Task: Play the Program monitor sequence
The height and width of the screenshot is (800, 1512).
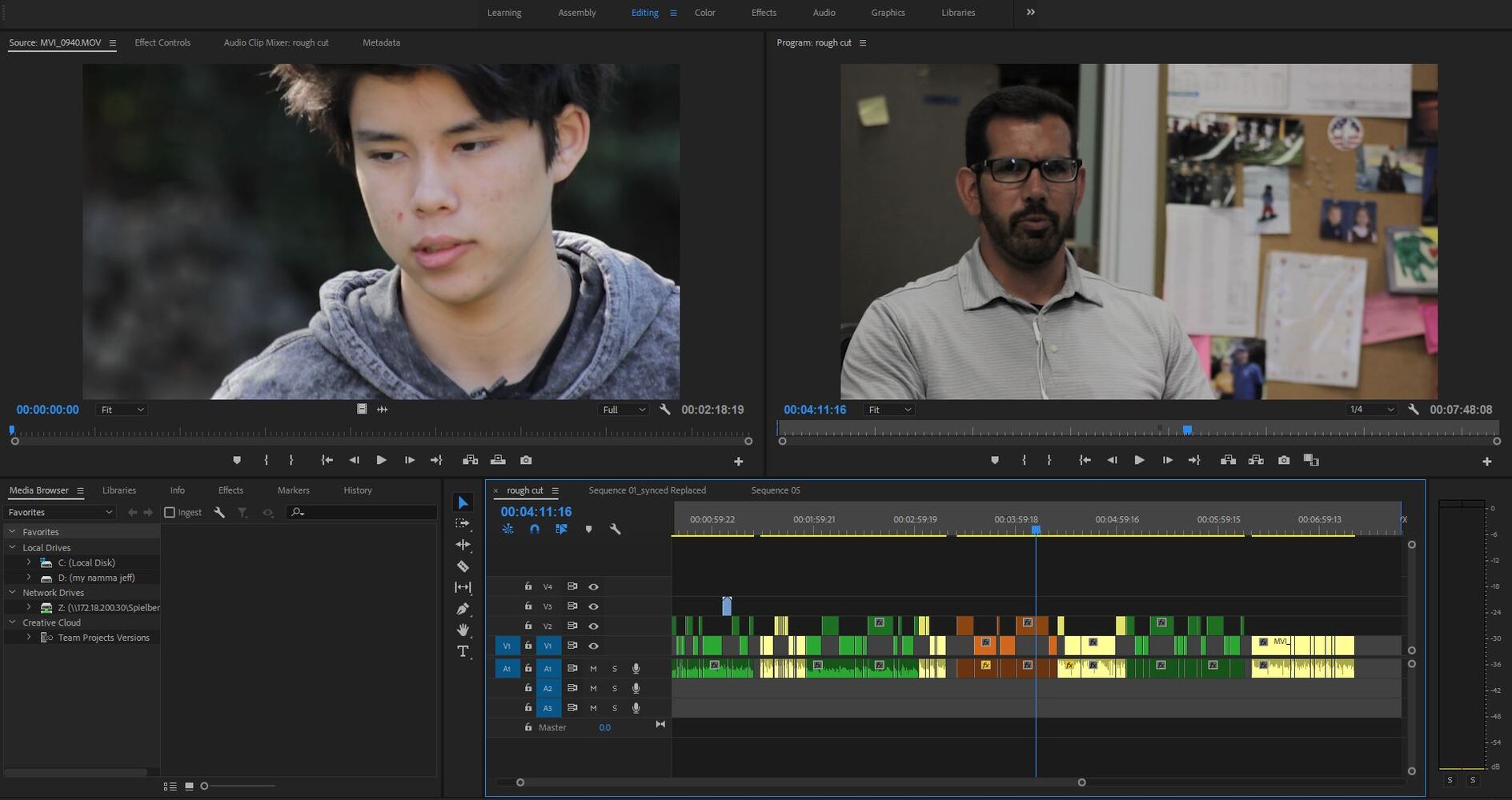Action: click(x=1139, y=460)
